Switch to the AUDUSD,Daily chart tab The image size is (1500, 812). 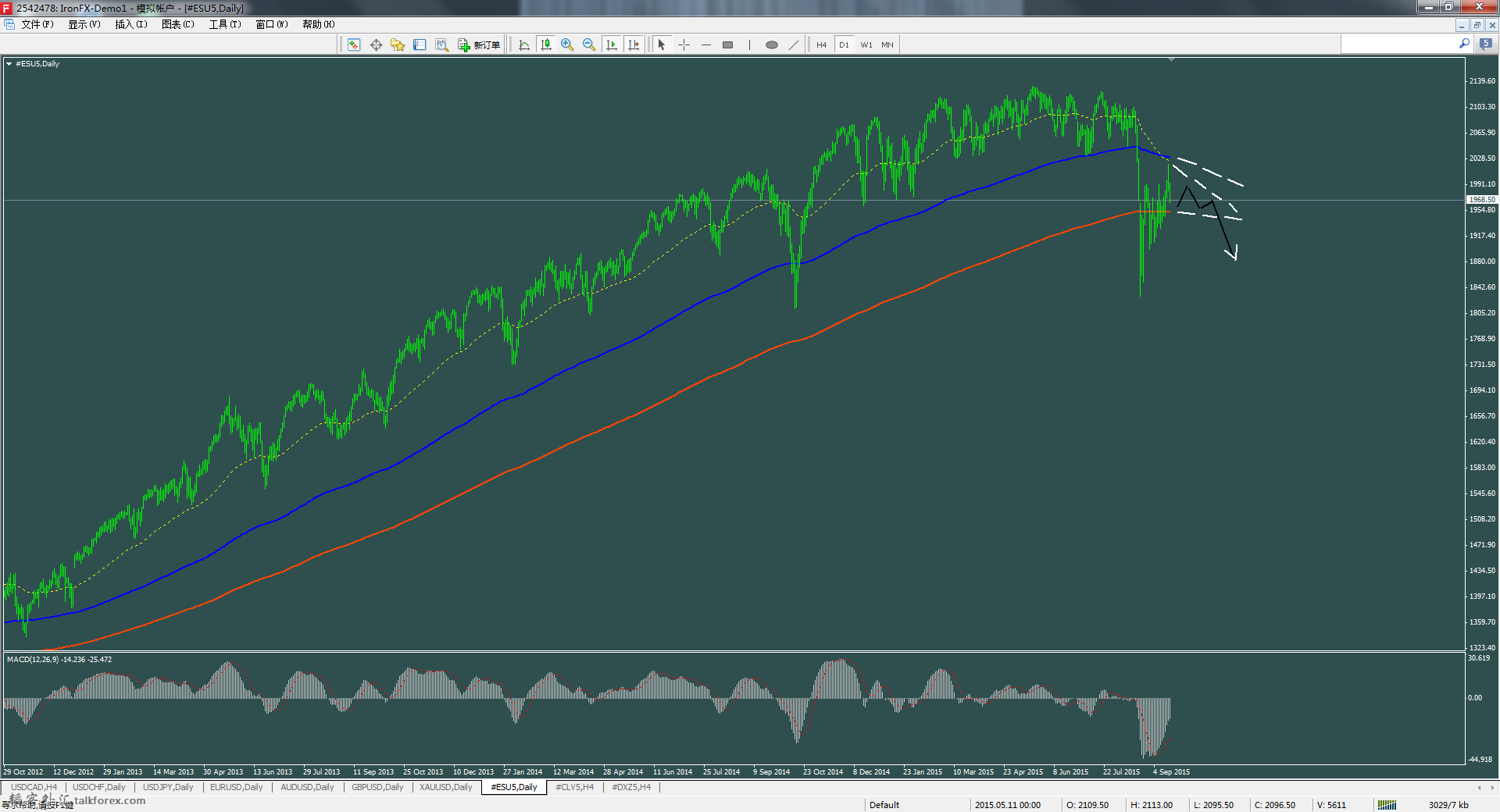pos(307,787)
